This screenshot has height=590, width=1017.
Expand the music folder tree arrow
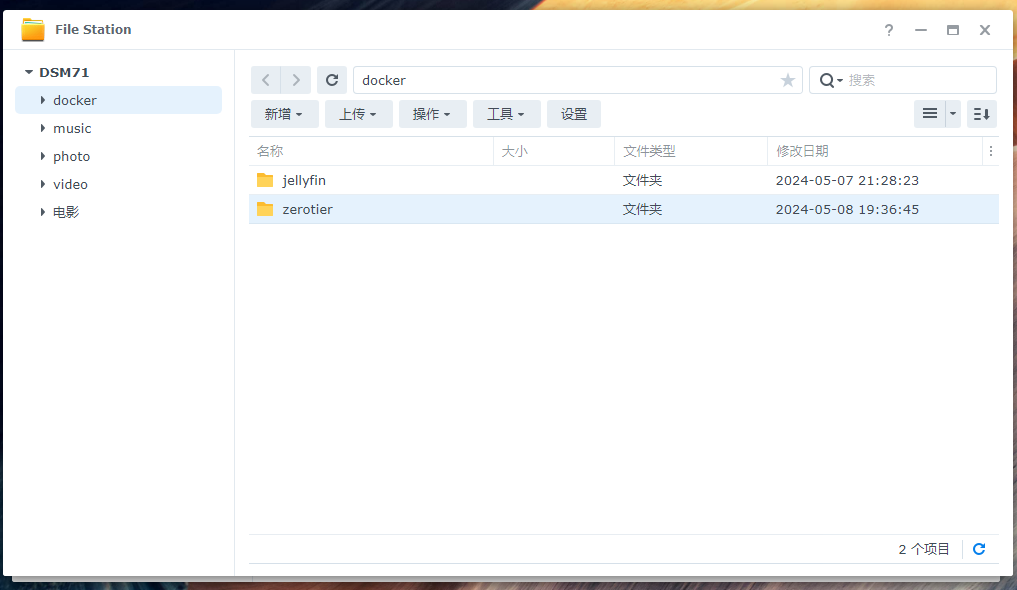pos(43,128)
